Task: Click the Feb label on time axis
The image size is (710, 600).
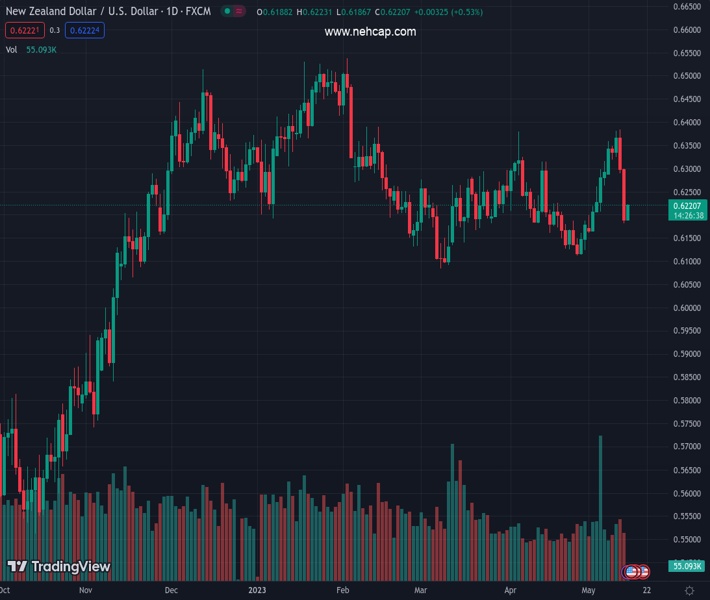Action: [x=343, y=590]
